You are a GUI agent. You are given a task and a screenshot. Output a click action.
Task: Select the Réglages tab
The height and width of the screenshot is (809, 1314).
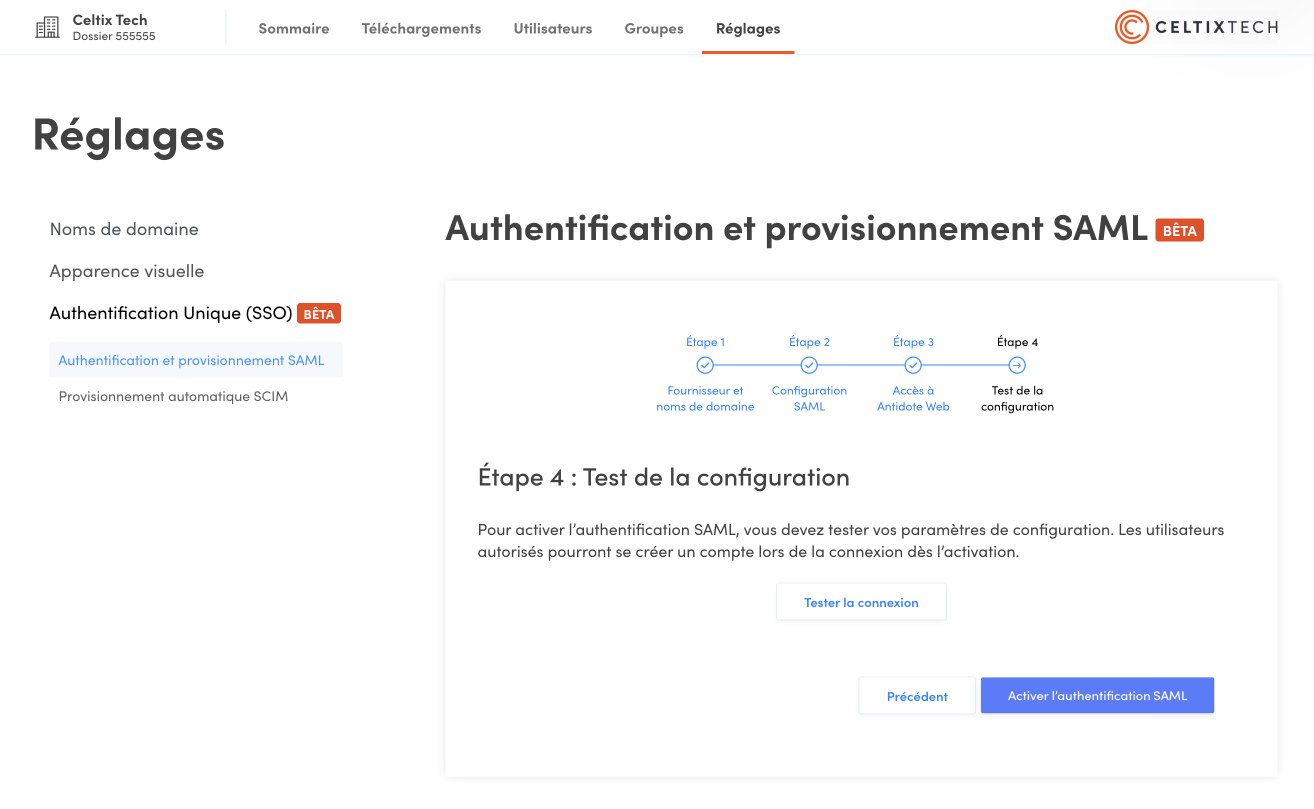[748, 29]
